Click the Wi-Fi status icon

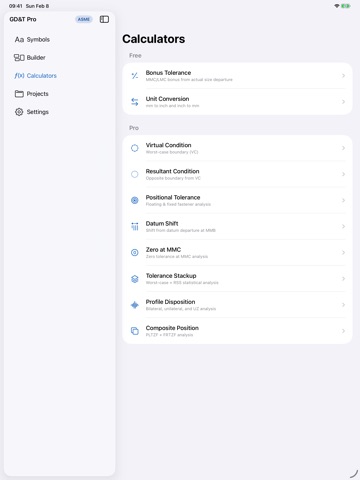pyautogui.click(x=337, y=6)
